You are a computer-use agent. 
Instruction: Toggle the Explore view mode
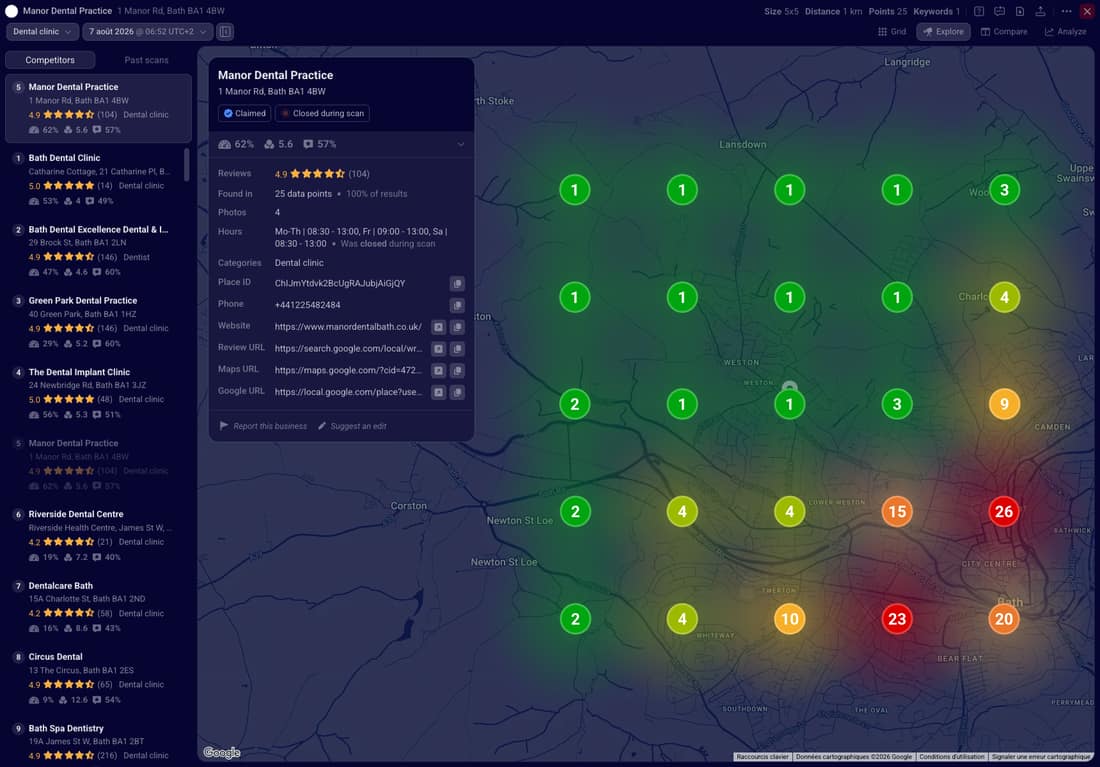[943, 32]
